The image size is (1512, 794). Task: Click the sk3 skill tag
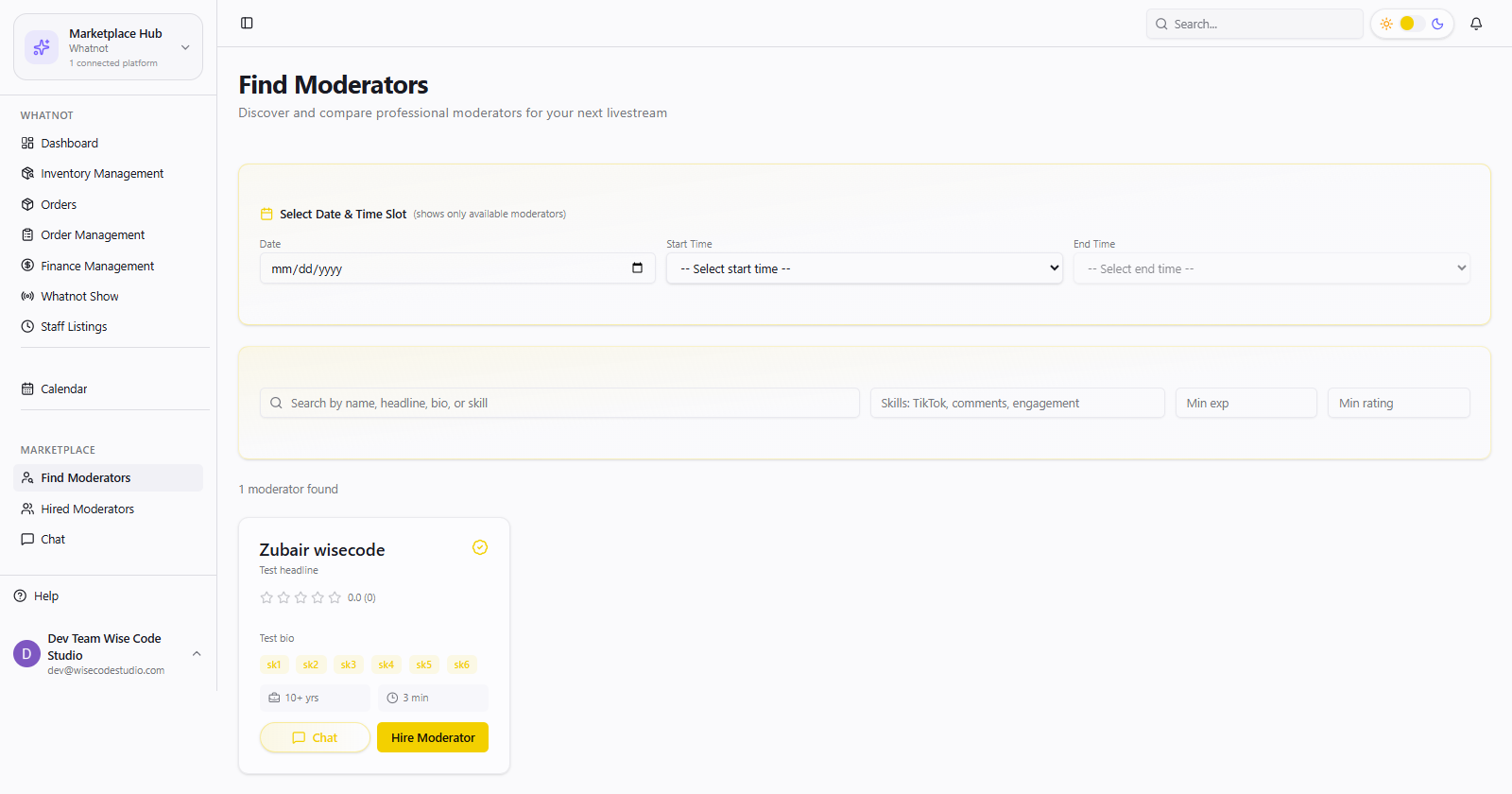(x=349, y=665)
